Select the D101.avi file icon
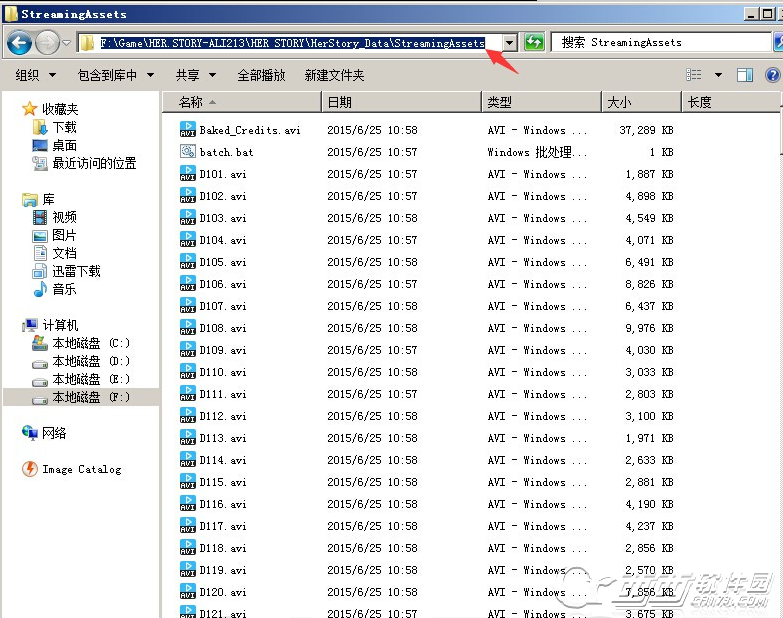The height and width of the screenshot is (618, 783). click(x=188, y=173)
